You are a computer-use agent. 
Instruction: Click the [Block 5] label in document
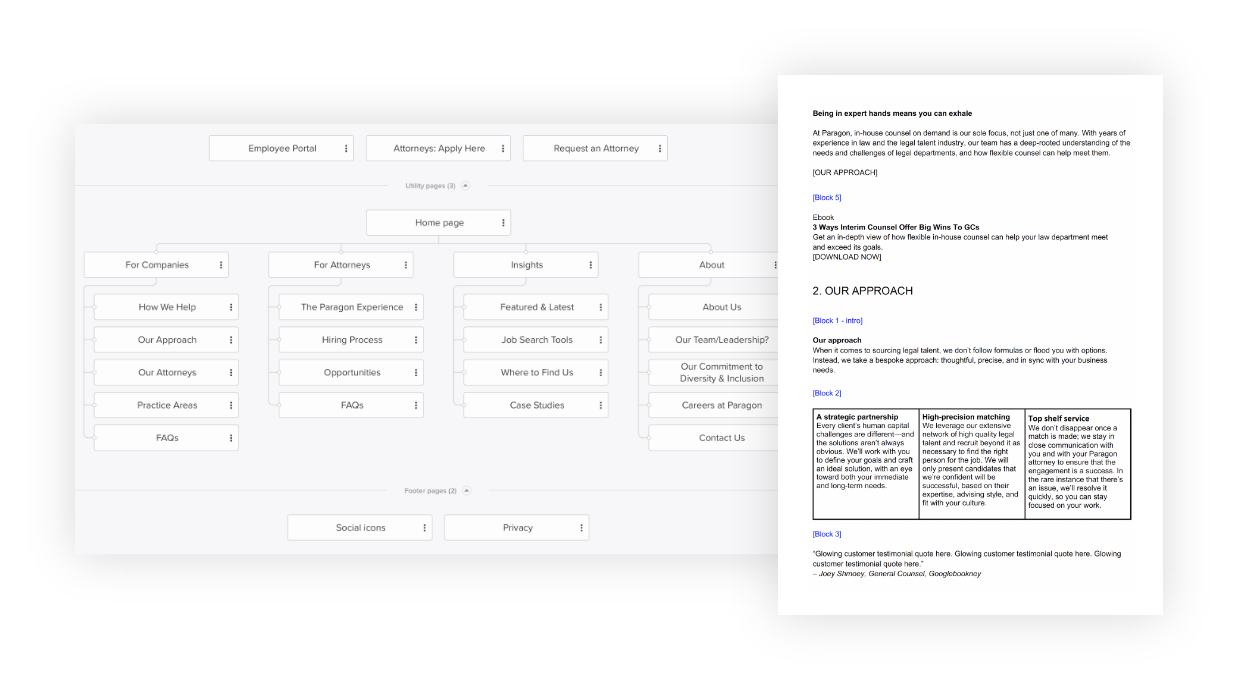pyautogui.click(x=827, y=198)
